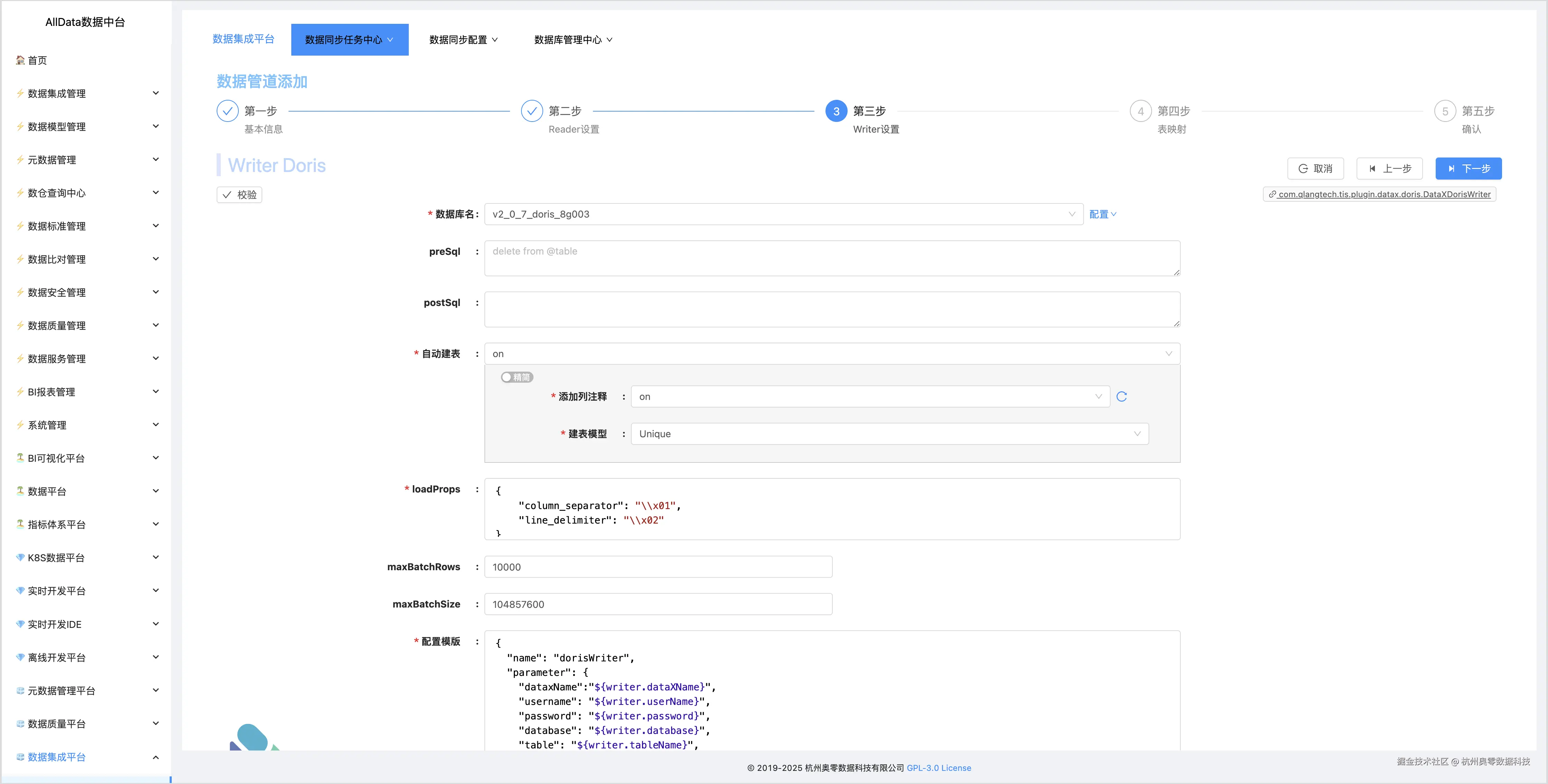Expand the 配置 dropdown link
This screenshot has height=784, width=1548.
tap(1102, 214)
